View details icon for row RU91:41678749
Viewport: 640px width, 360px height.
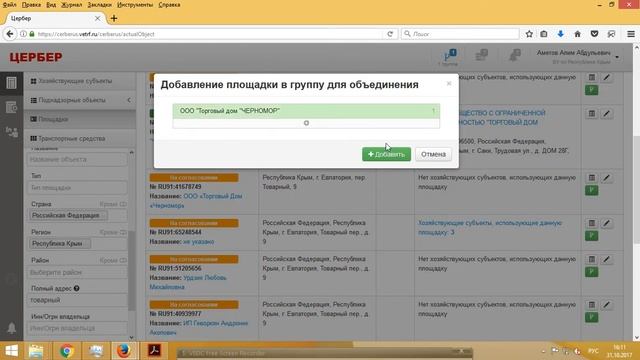(x=591, y=178)
